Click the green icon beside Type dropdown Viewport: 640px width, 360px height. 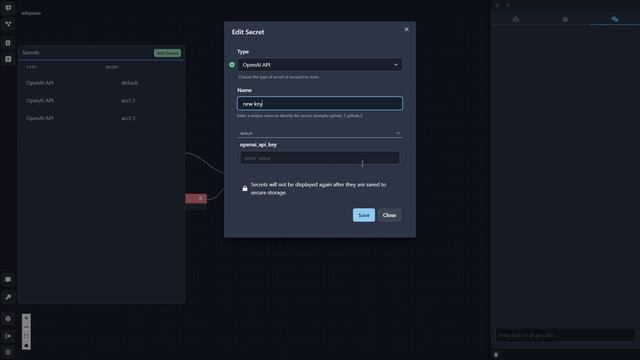pyautogui.click(x=232, y=64)
